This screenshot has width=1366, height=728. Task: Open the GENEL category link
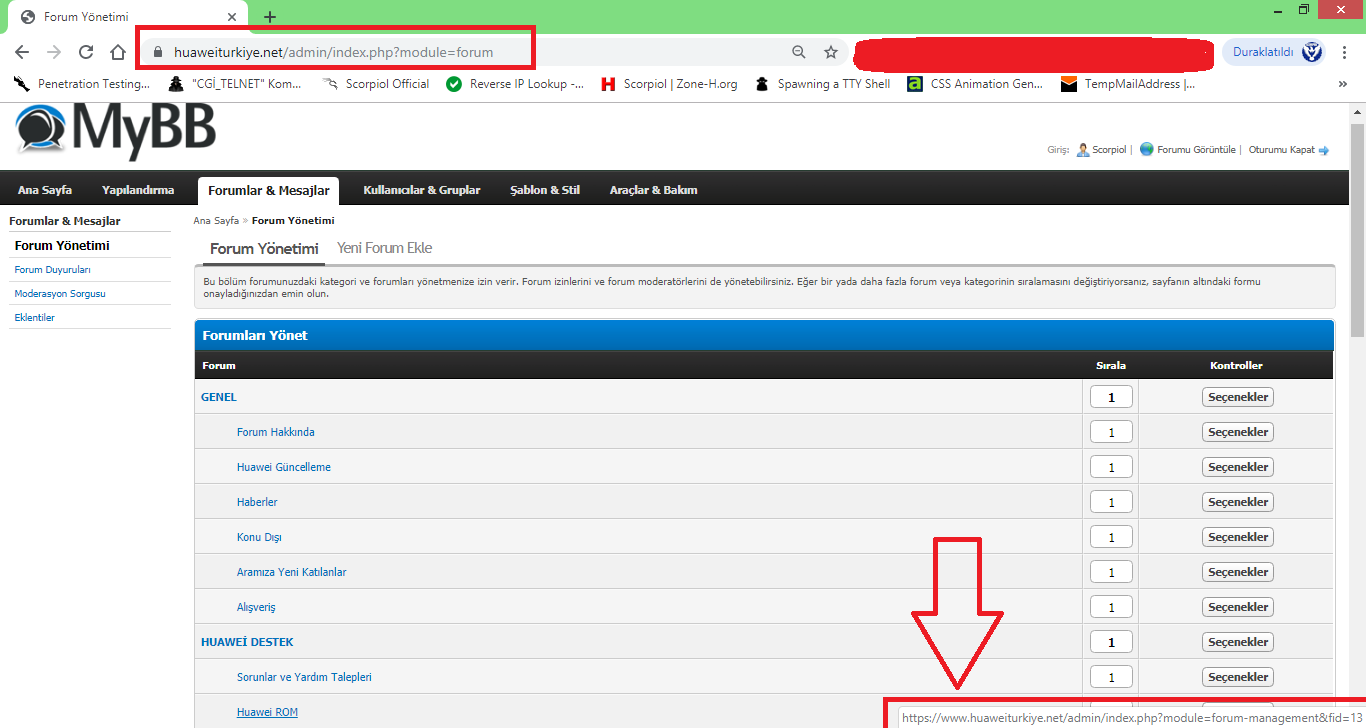point(219,397)
